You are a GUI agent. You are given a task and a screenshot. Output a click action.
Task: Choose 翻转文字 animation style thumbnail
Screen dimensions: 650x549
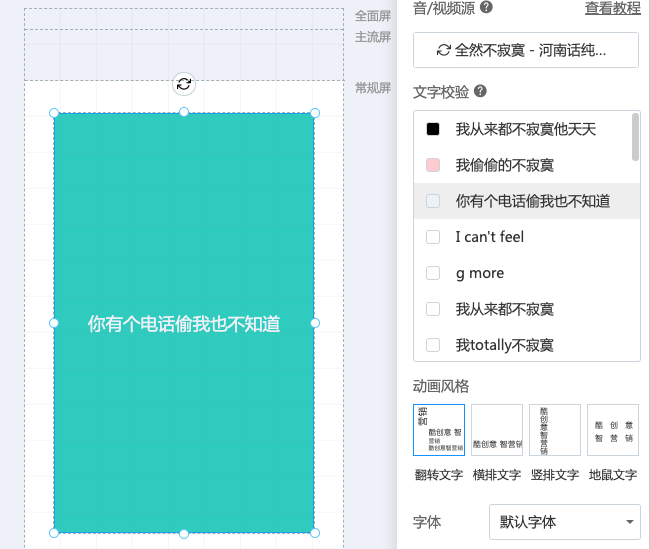click(439, 430)
